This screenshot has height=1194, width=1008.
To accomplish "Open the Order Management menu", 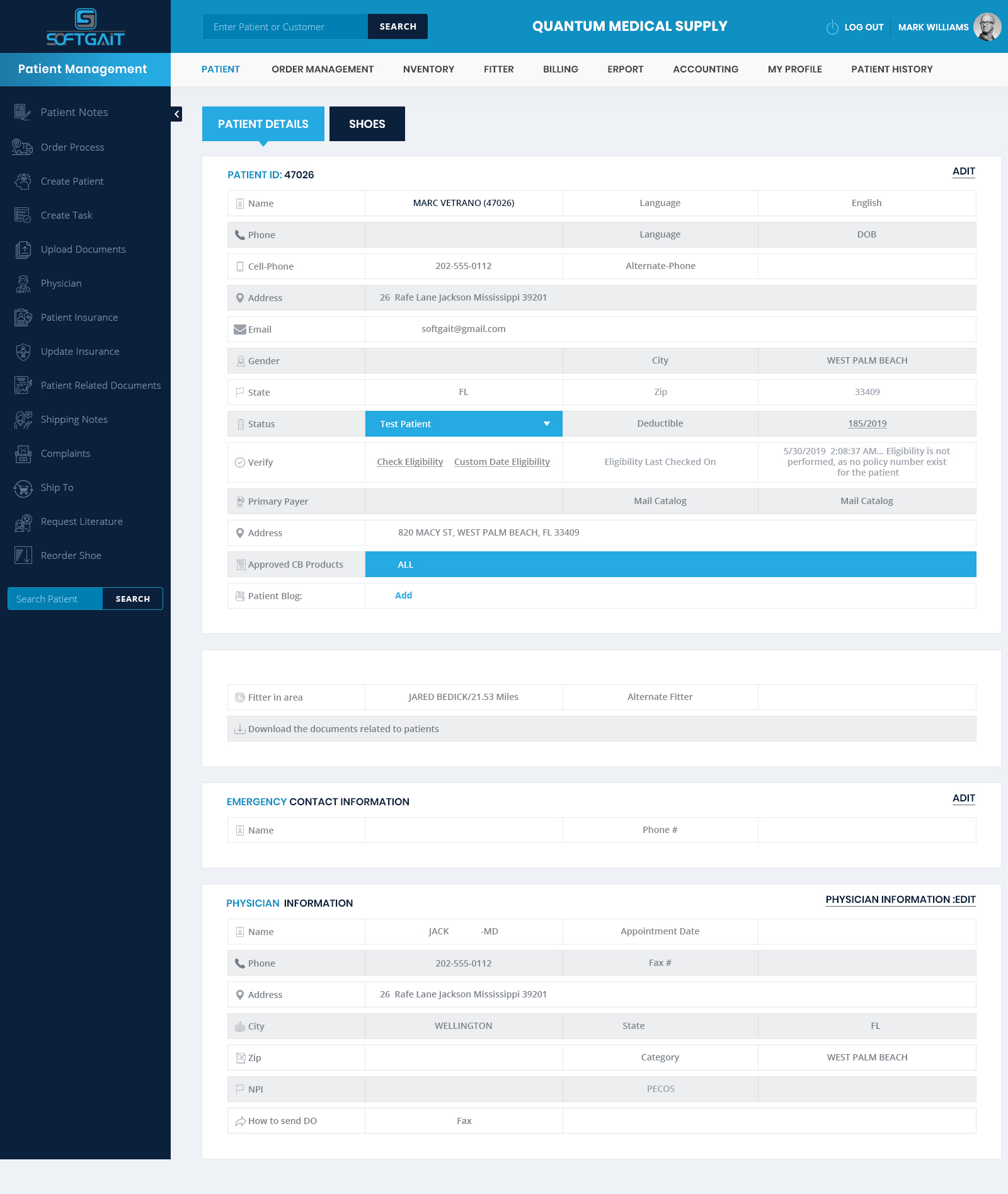I will coord(323,69).
